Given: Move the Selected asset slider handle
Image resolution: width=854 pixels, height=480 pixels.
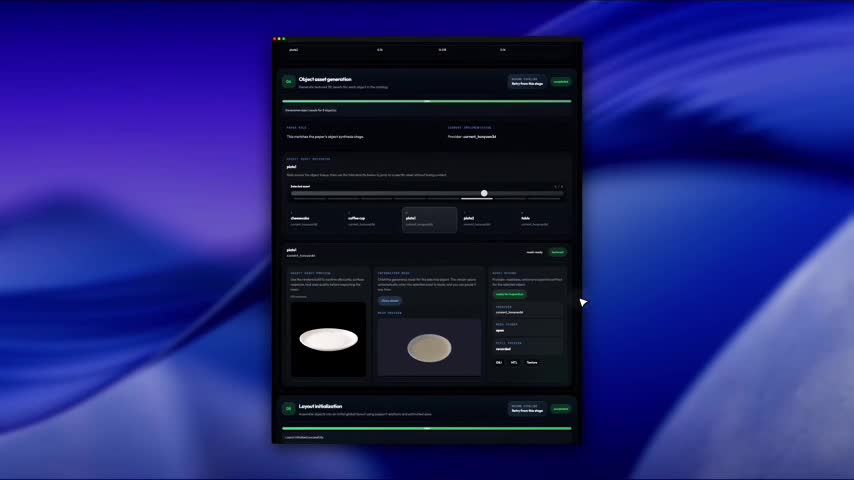Looking at the screenshot, I should click(x=484, y=193).
